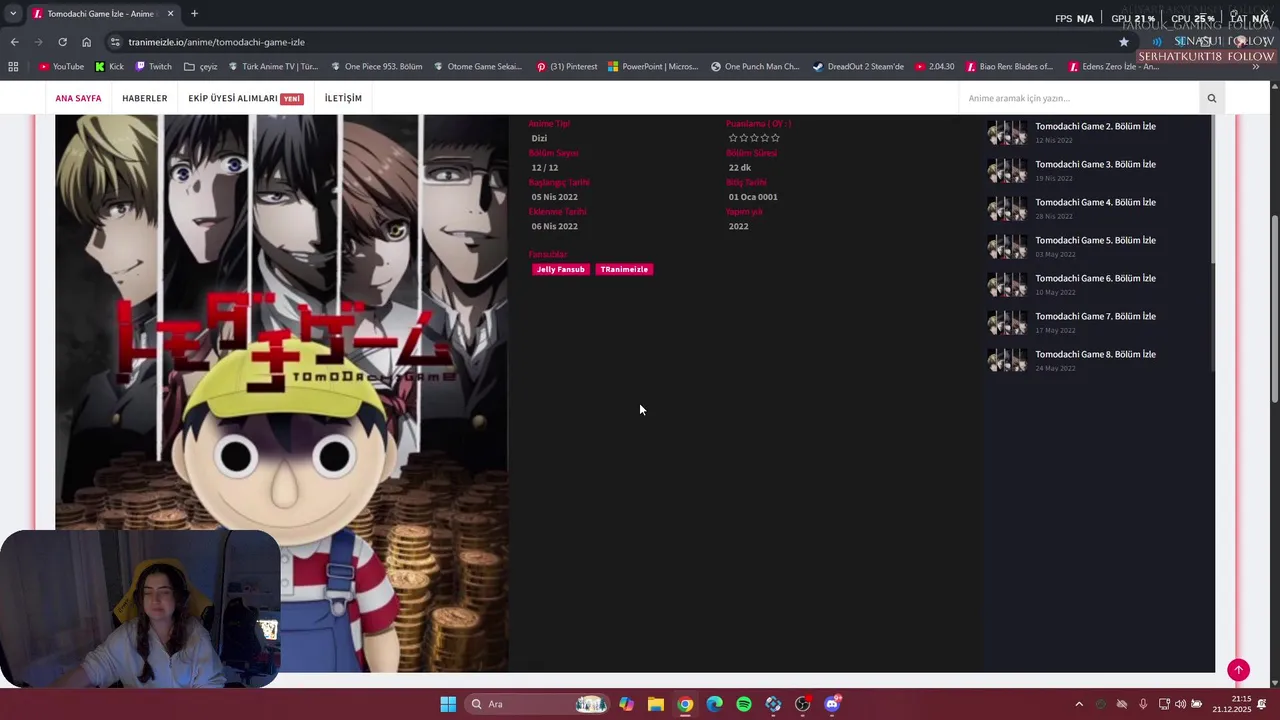Rate the anime with the first star

(x=733, y=138)
